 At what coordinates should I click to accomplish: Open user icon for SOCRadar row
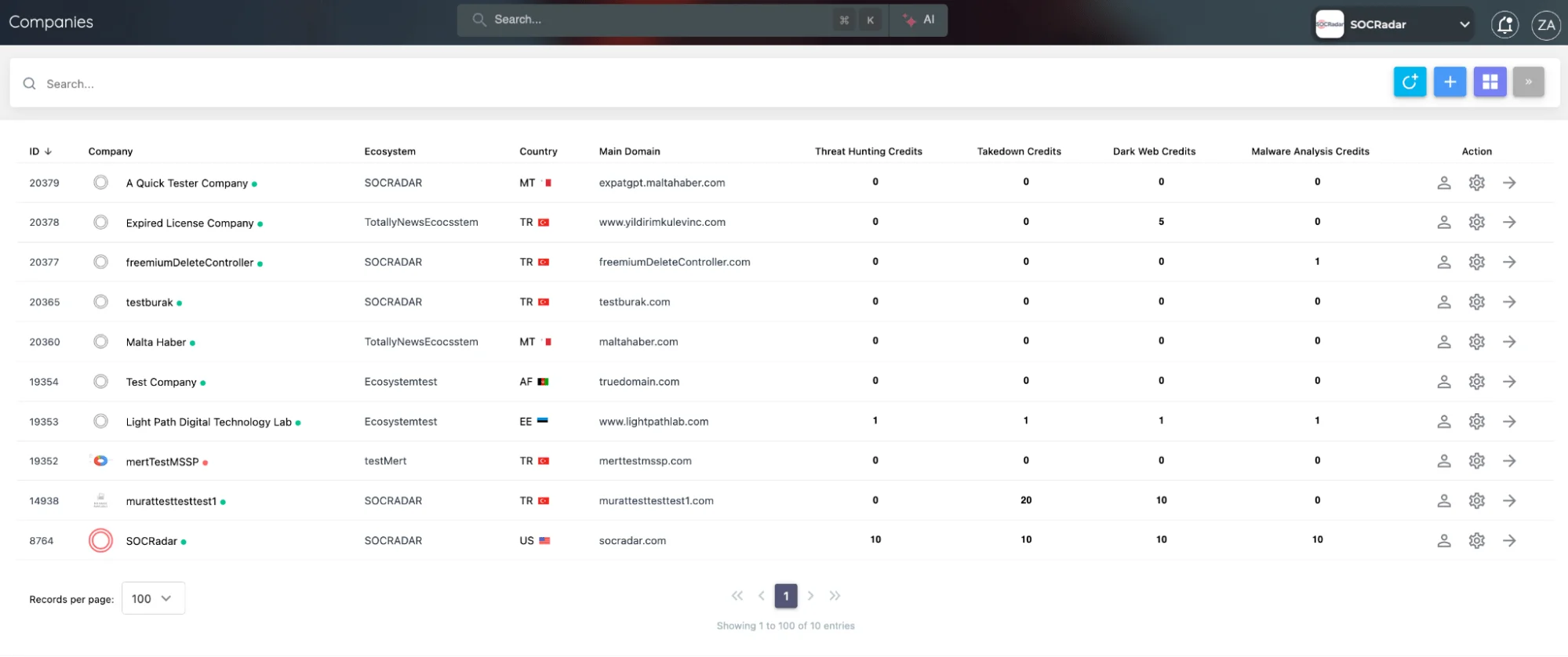click(1443, 541)
